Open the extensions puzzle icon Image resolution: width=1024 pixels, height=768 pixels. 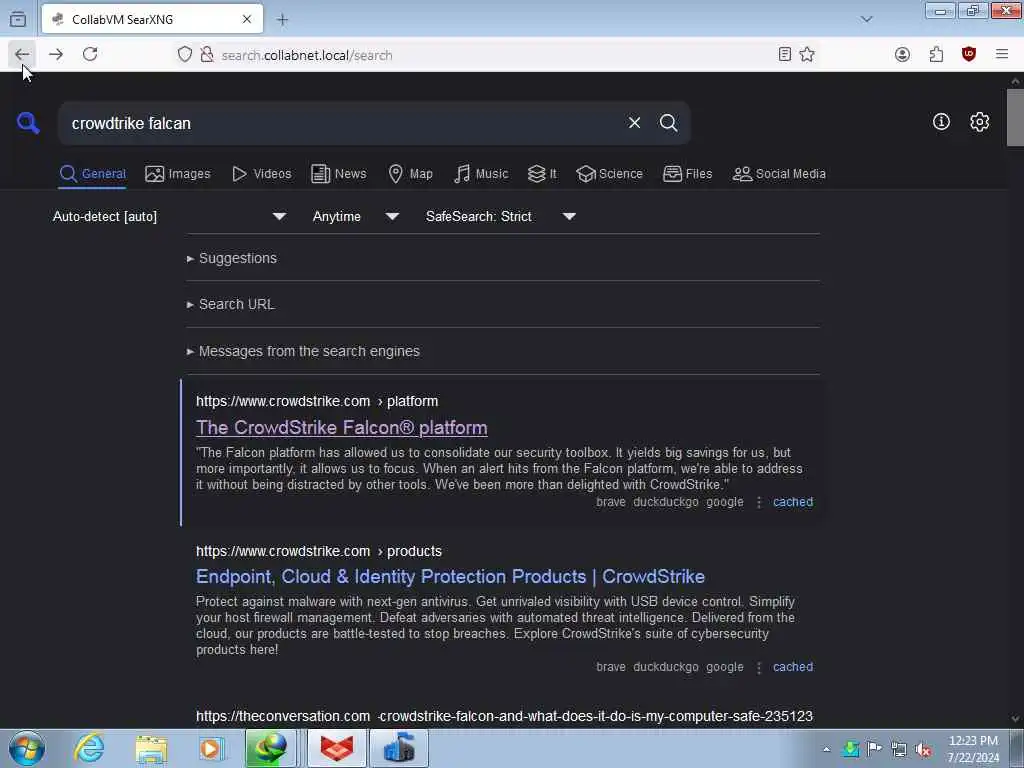936,55
